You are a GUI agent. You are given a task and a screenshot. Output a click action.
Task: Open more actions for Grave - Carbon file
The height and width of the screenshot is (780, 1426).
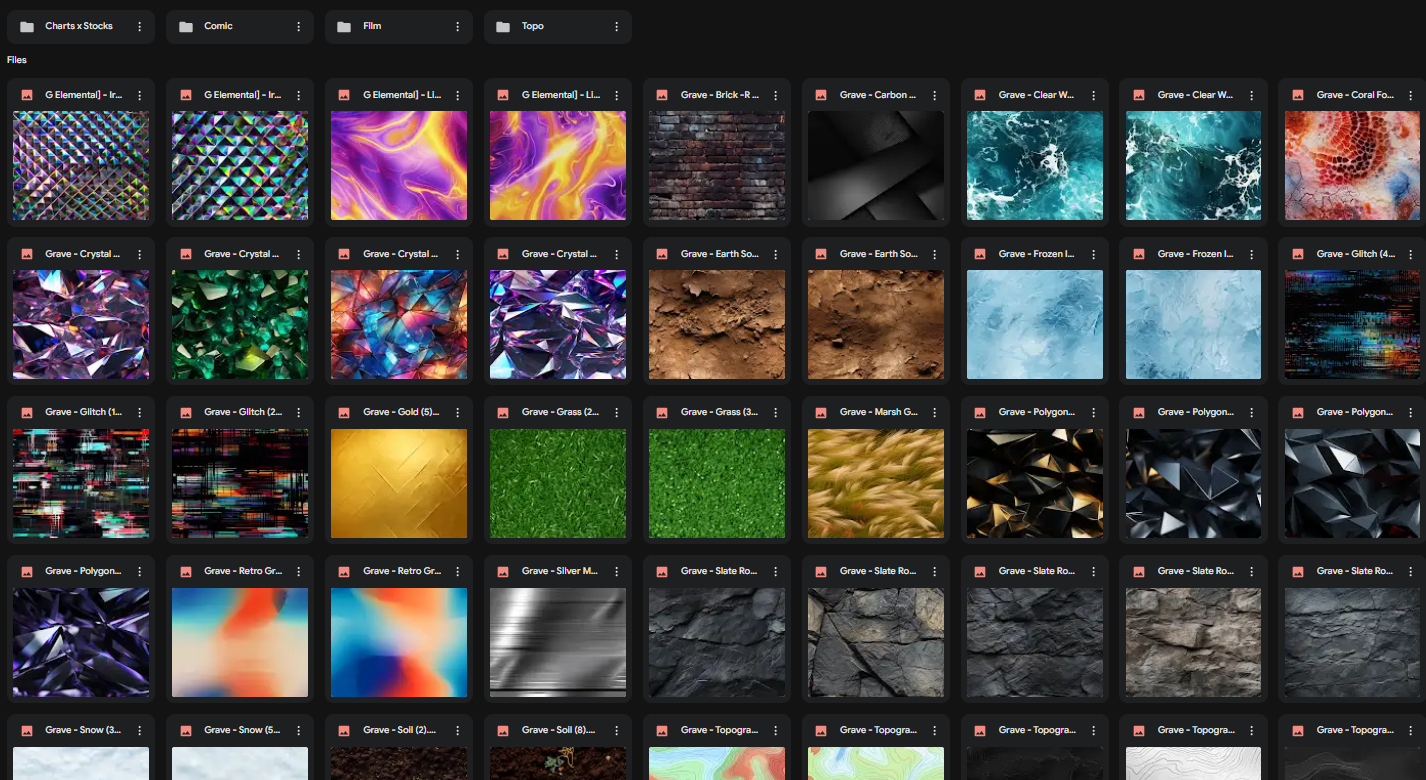coord(934,95)
